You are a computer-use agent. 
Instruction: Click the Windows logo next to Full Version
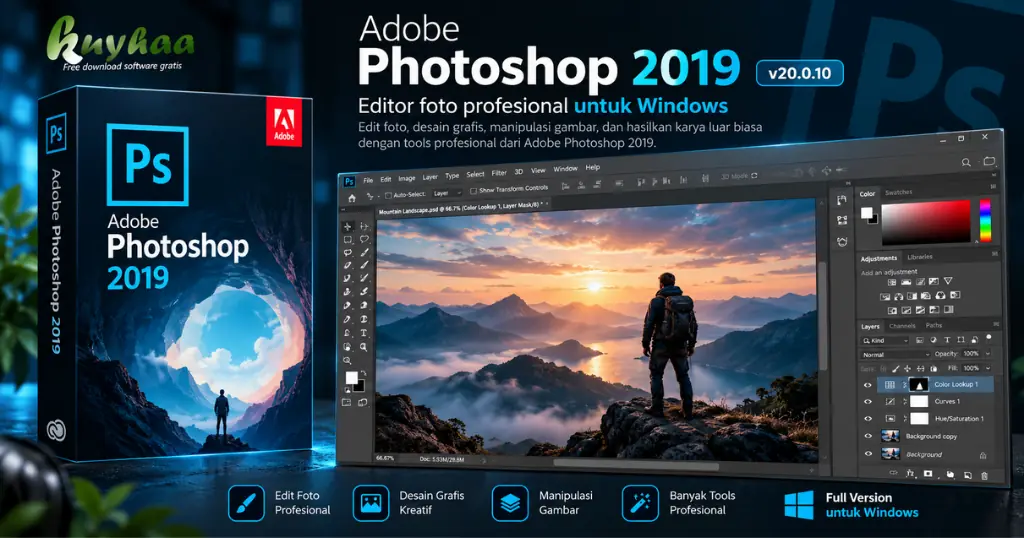799,505
